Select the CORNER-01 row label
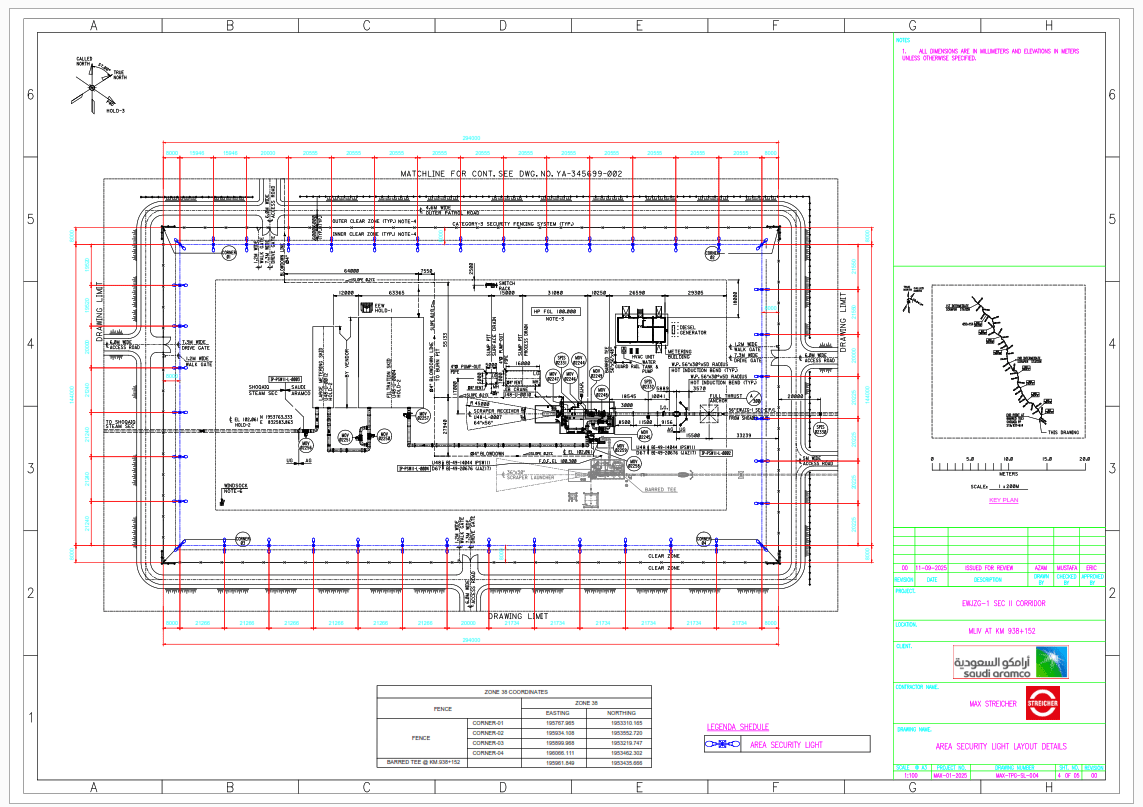This screenshot has width=1143, height=807. pos(488,723)
